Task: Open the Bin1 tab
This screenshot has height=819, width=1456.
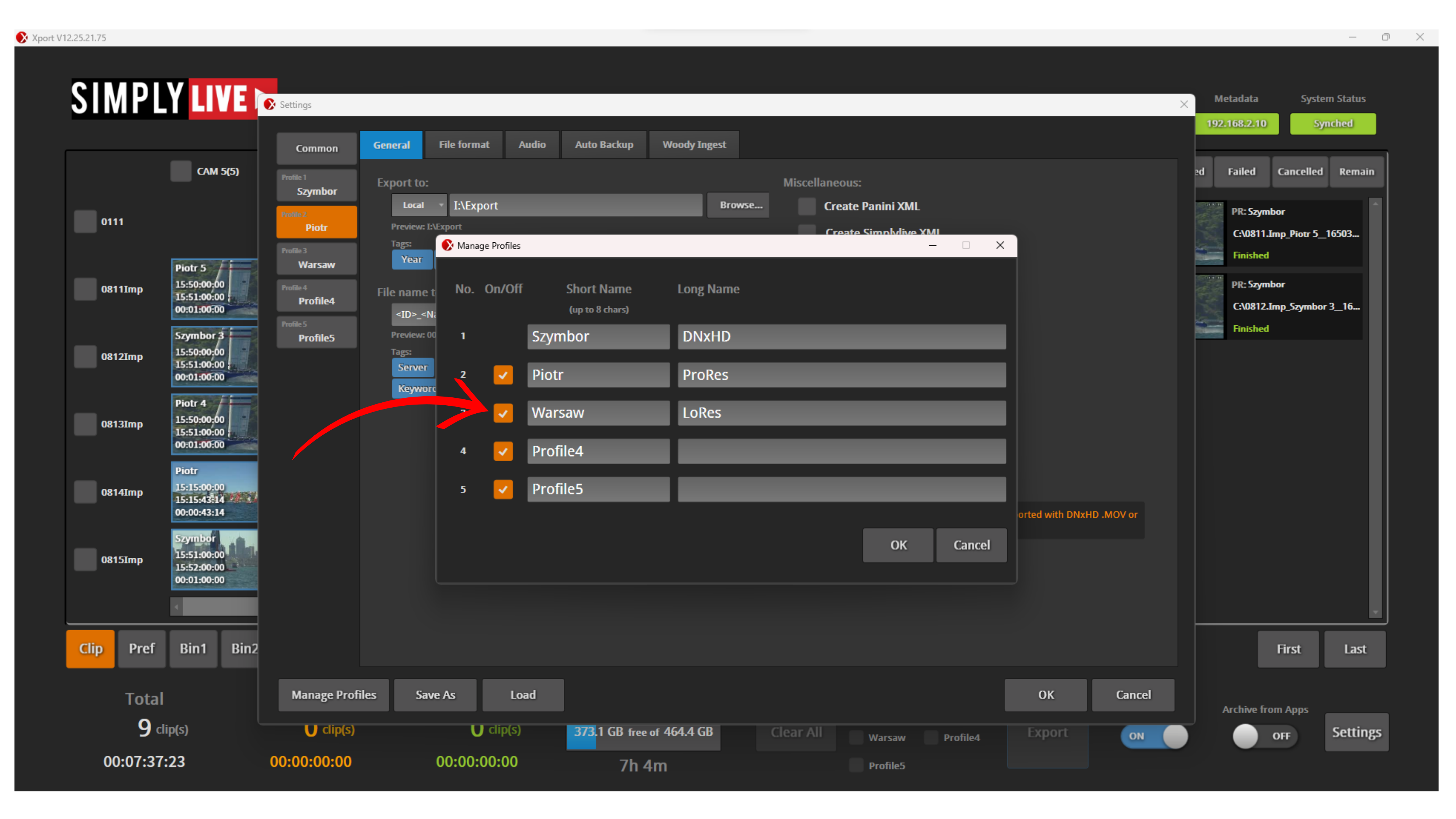Action: click(x=193, y=649)
